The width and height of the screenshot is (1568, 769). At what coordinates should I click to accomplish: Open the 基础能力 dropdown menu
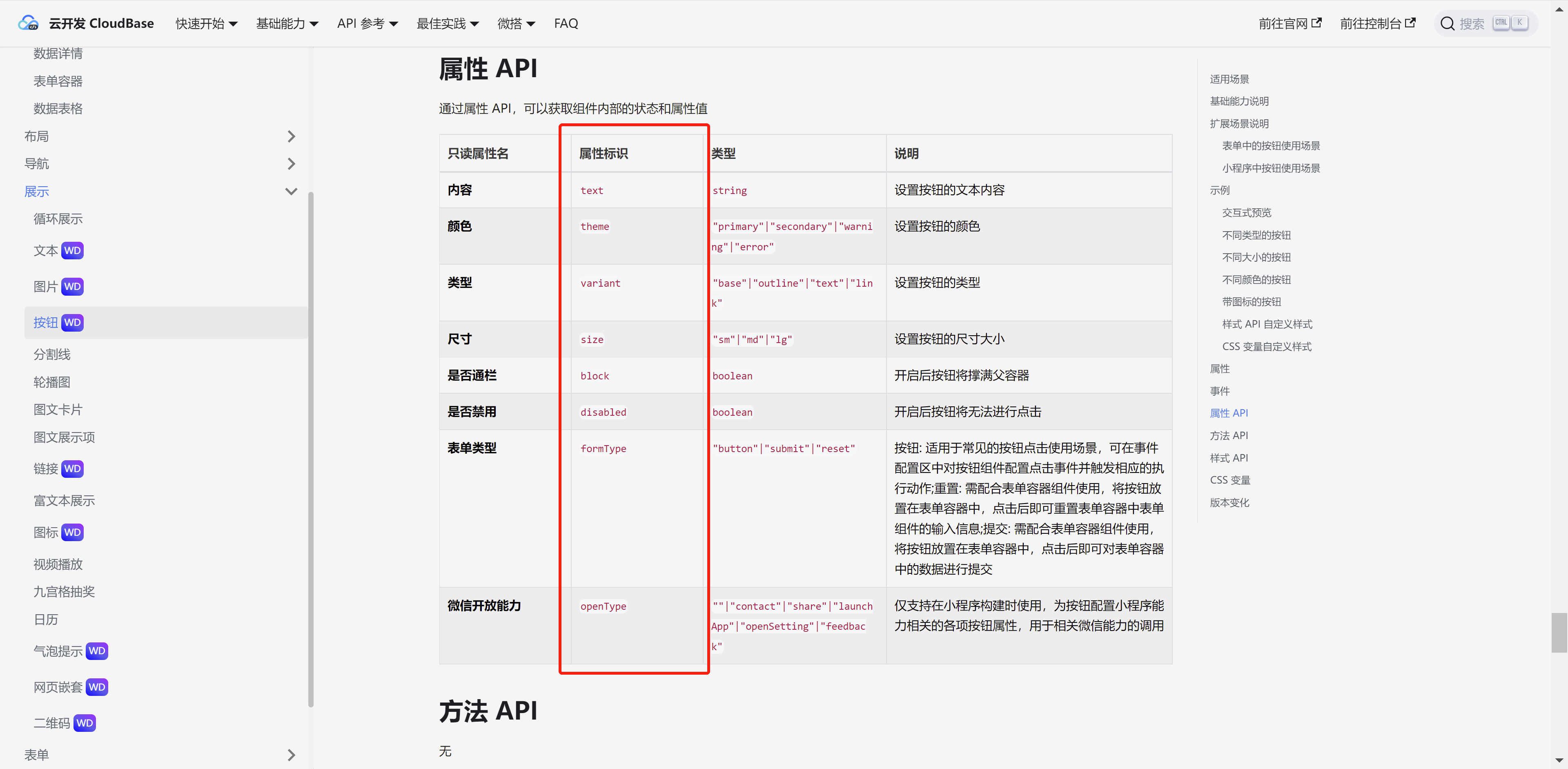point(287,23)
